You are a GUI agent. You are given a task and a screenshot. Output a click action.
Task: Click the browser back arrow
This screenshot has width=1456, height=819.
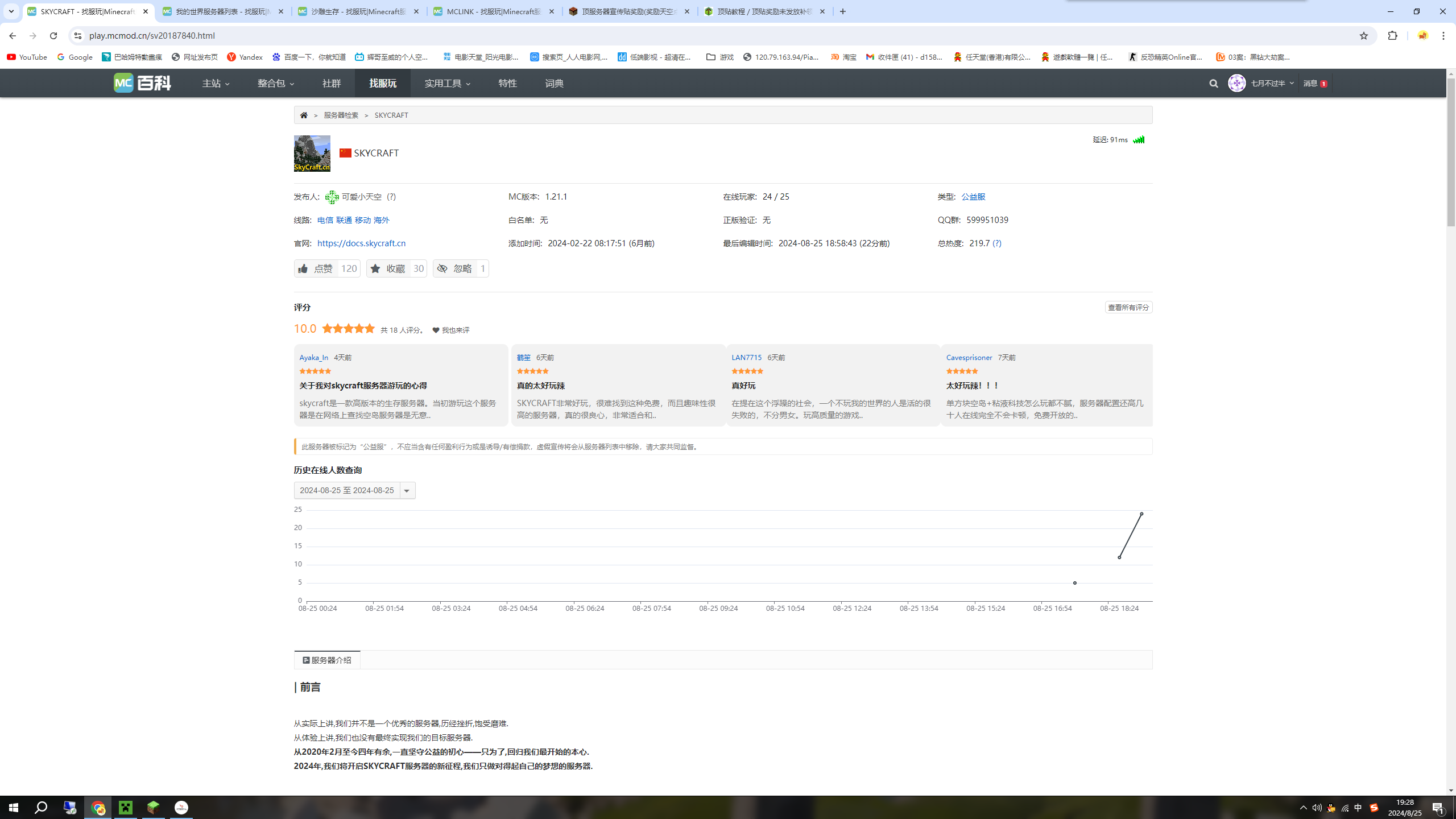[x=13, y=36]
